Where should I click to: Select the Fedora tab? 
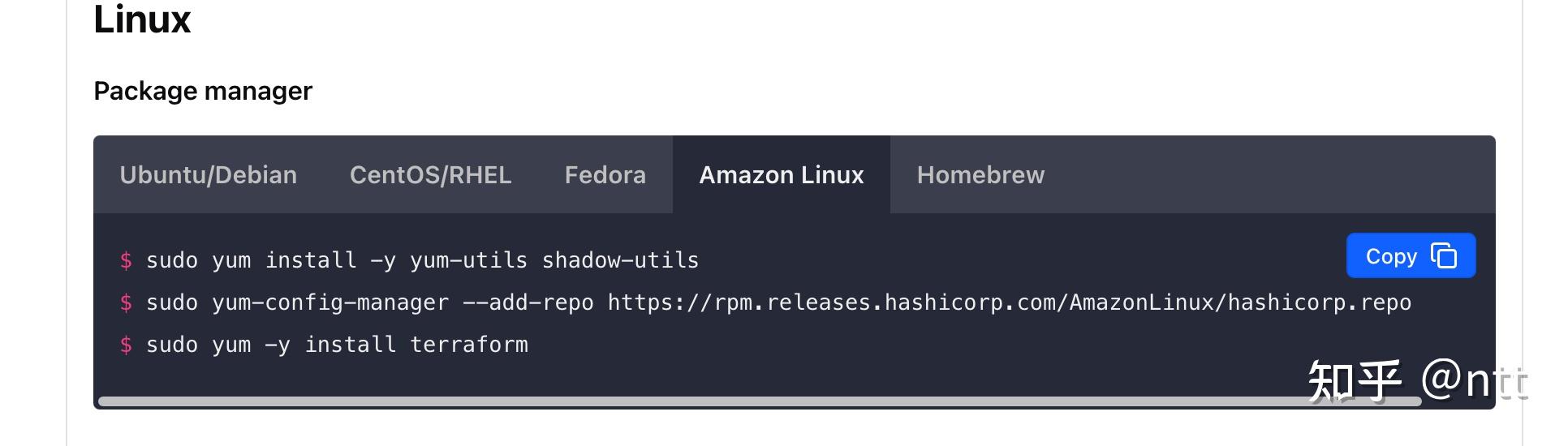tap(605, 175)
